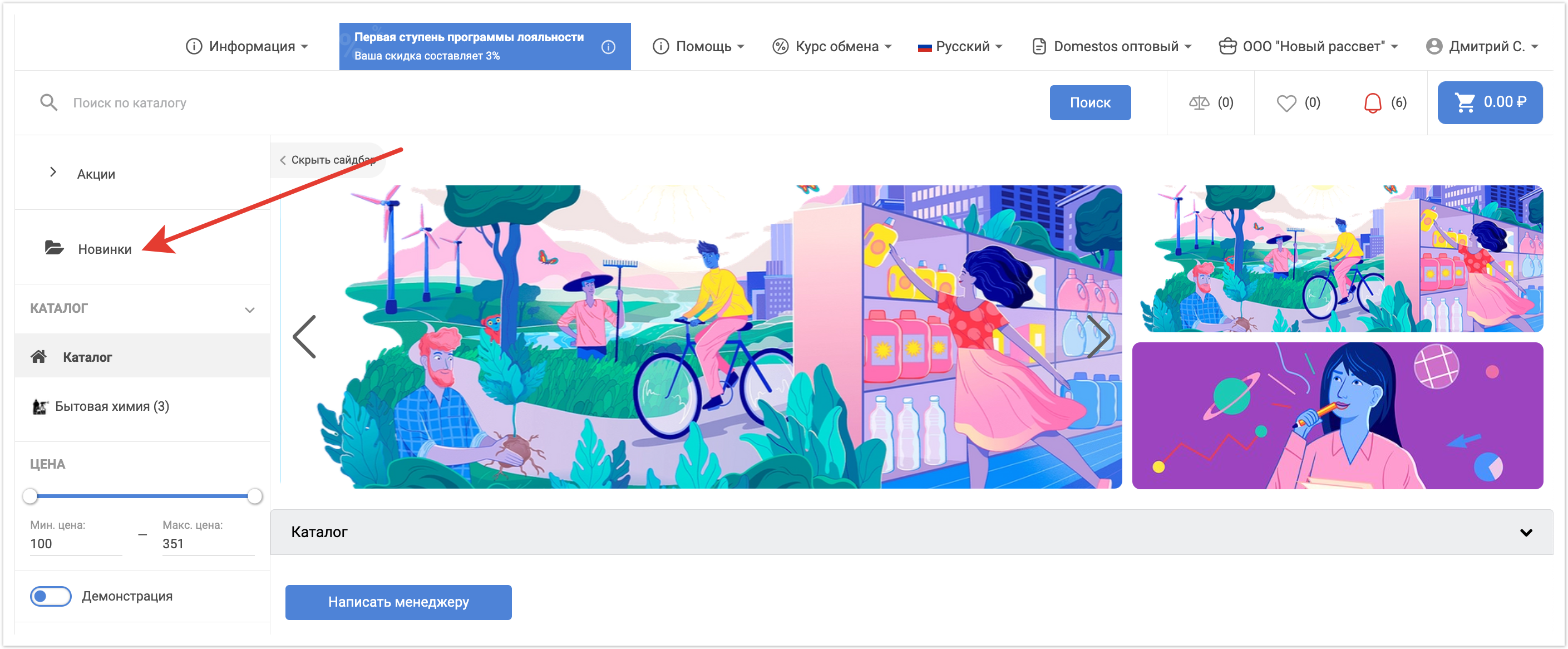
Task: Open the Информация menu
Action: [246, 47]
